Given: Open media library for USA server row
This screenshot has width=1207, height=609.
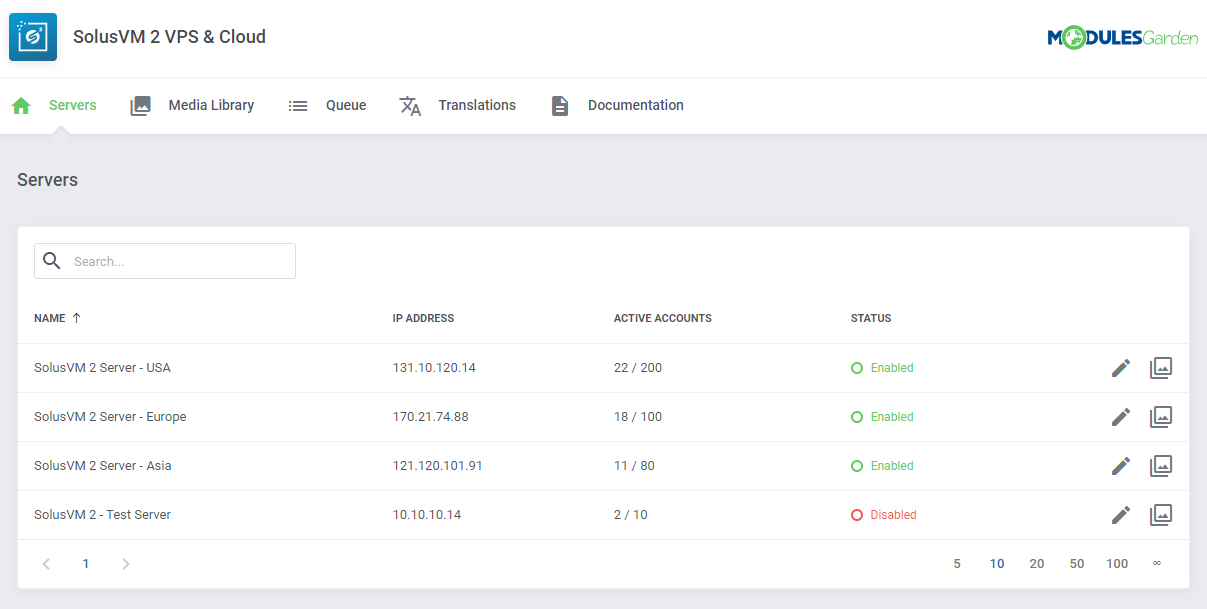Looking at the screenshot, I should click(x=1160, y=368).
